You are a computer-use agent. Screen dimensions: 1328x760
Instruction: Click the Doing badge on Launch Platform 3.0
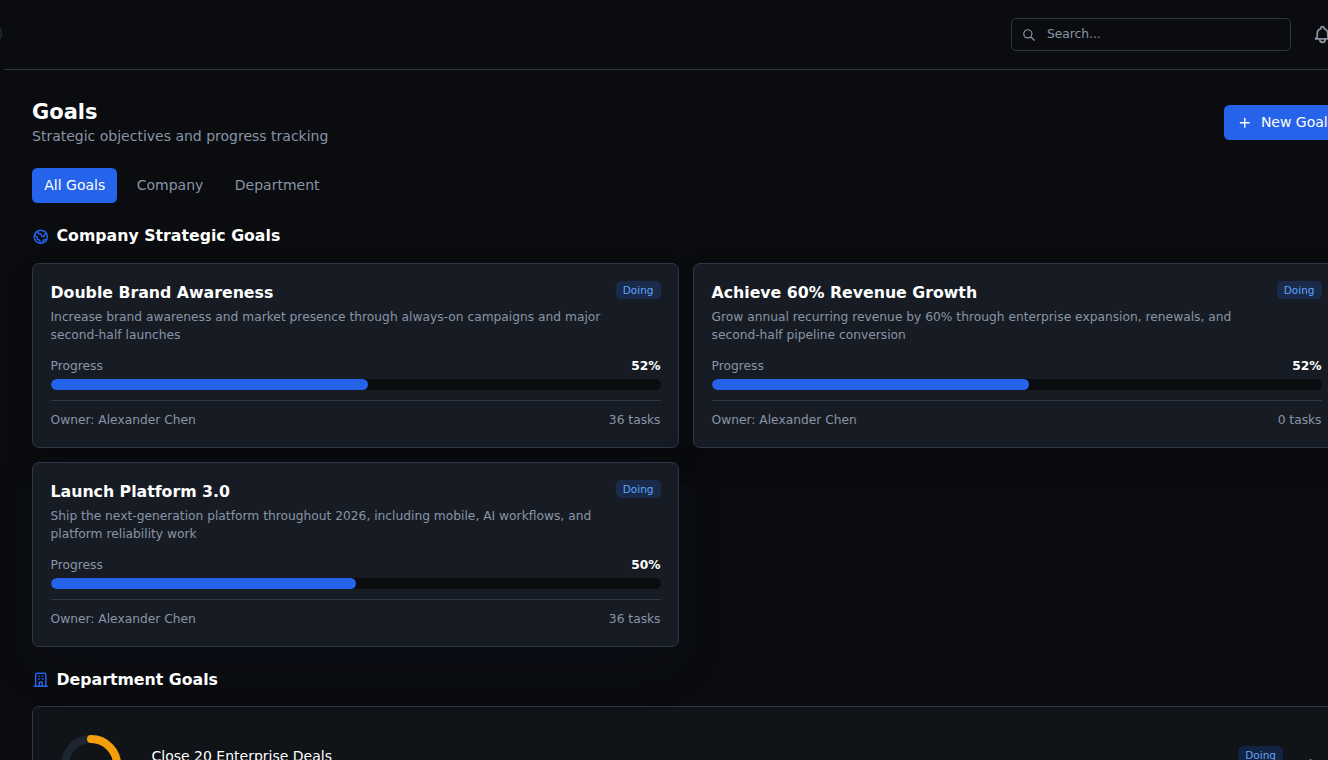coord(638,489)
